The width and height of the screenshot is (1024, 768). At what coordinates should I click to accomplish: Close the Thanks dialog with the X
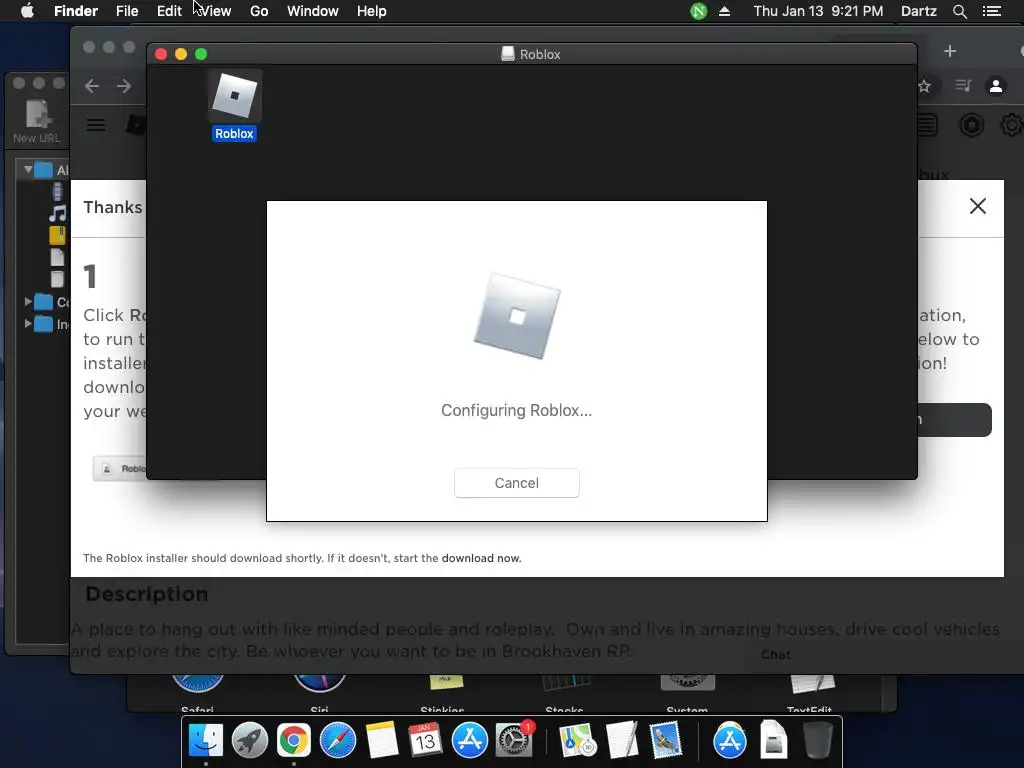tap(978, 206)
